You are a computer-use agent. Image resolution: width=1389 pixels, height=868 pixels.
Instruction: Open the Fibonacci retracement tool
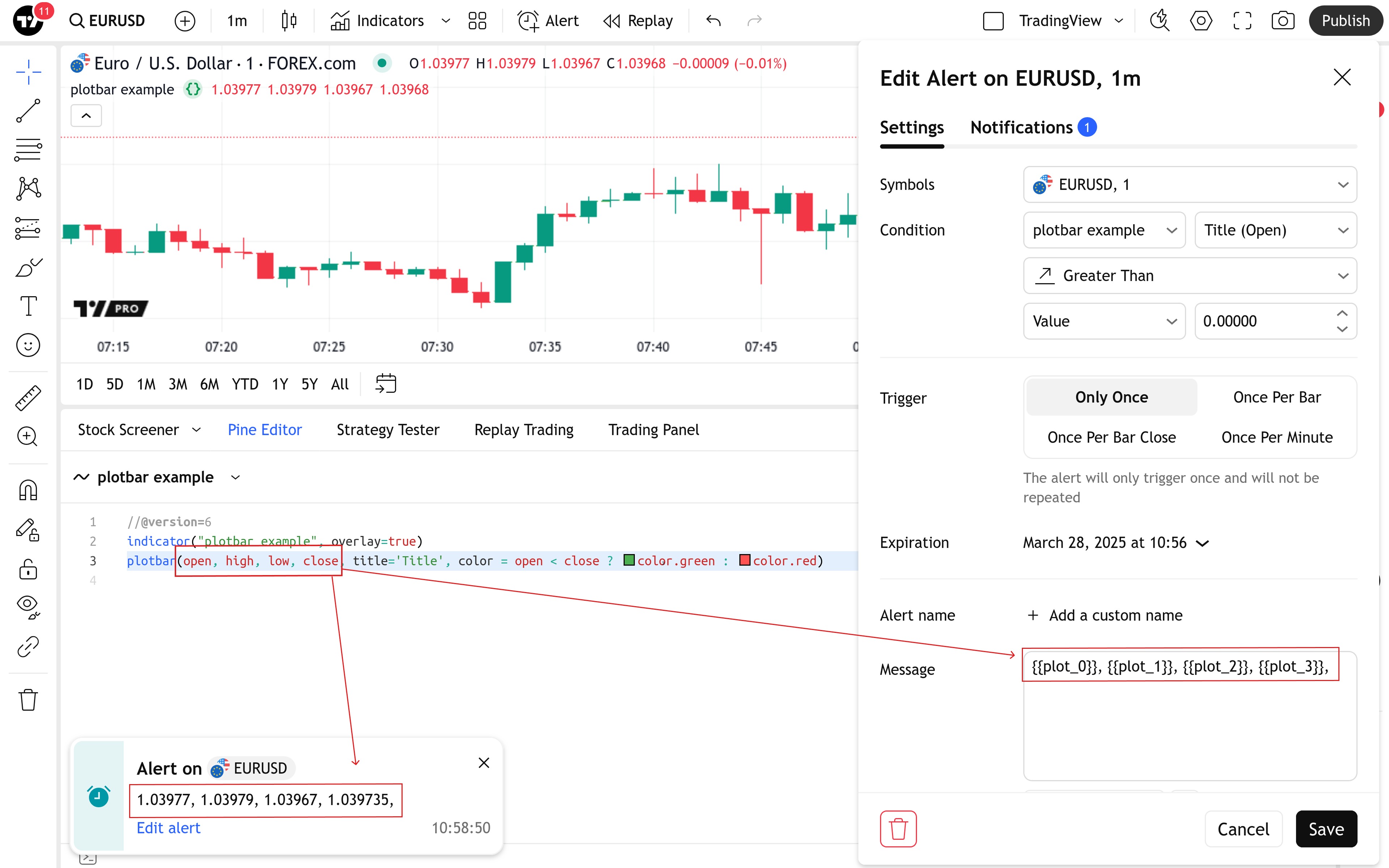coord(28,150)
